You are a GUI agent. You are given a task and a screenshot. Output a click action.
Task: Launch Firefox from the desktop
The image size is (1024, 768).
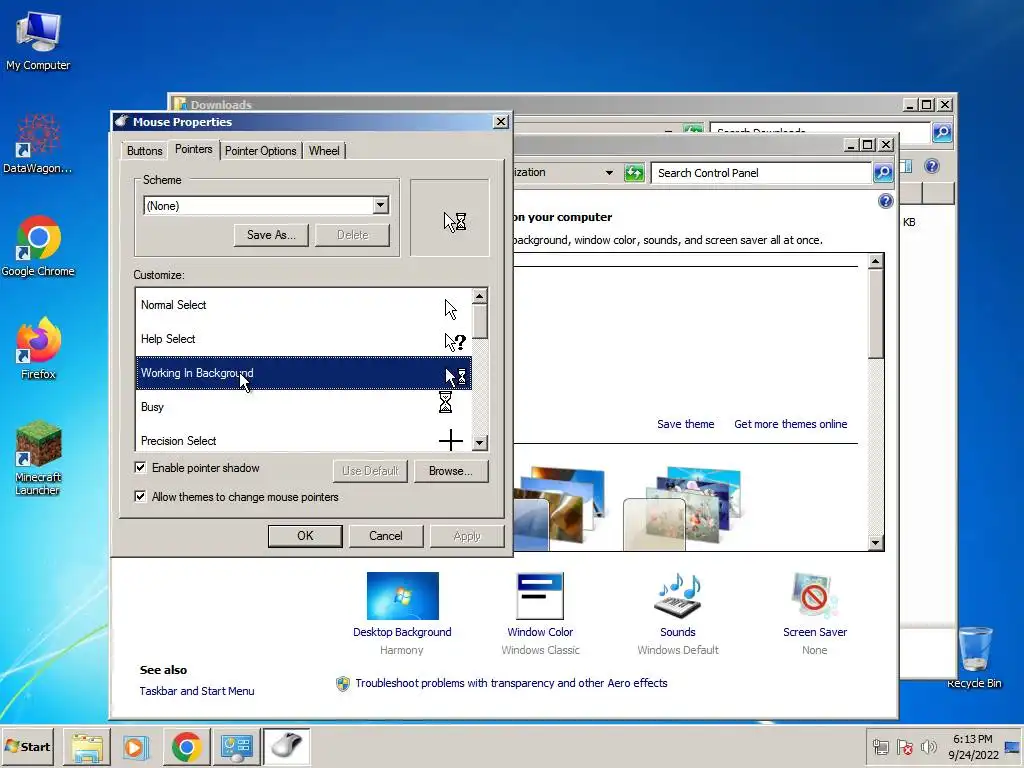coord(38,349)
